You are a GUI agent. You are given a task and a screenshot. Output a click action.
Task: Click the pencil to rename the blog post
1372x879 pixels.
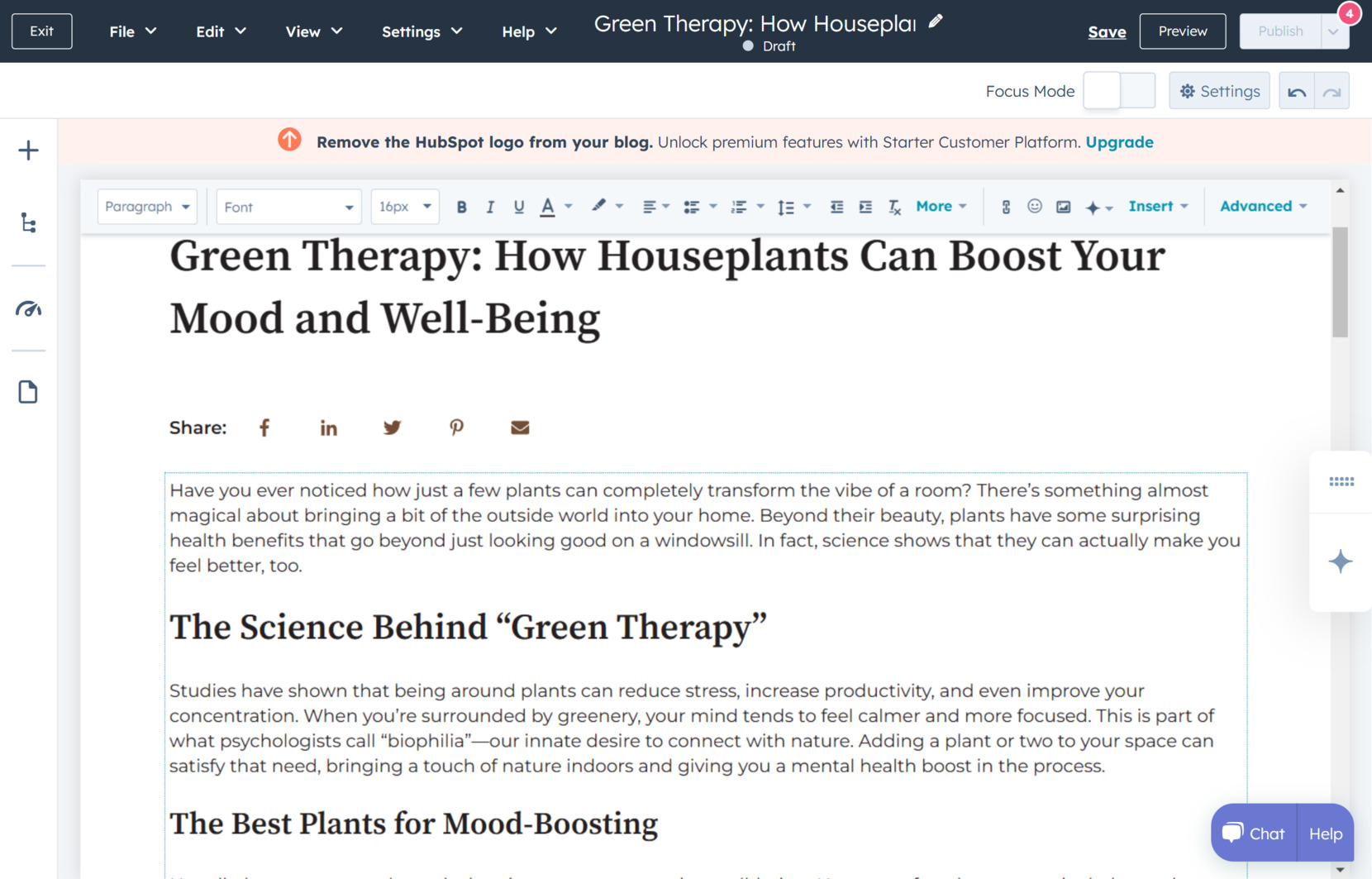935,22
